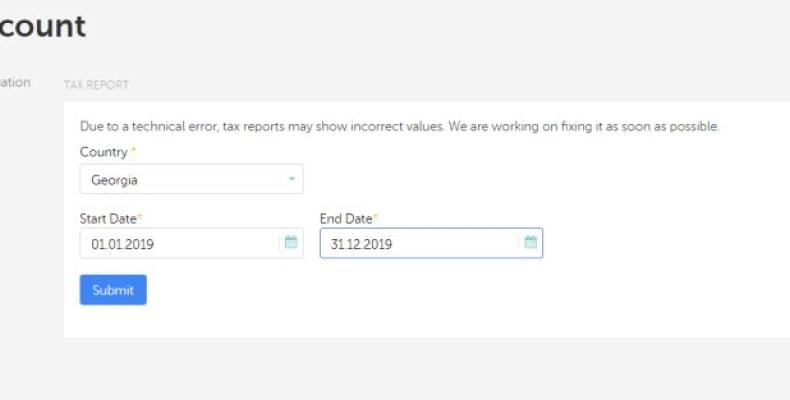Click the technical error notice text
Viewport: 790px width, 400px height.
399,127
